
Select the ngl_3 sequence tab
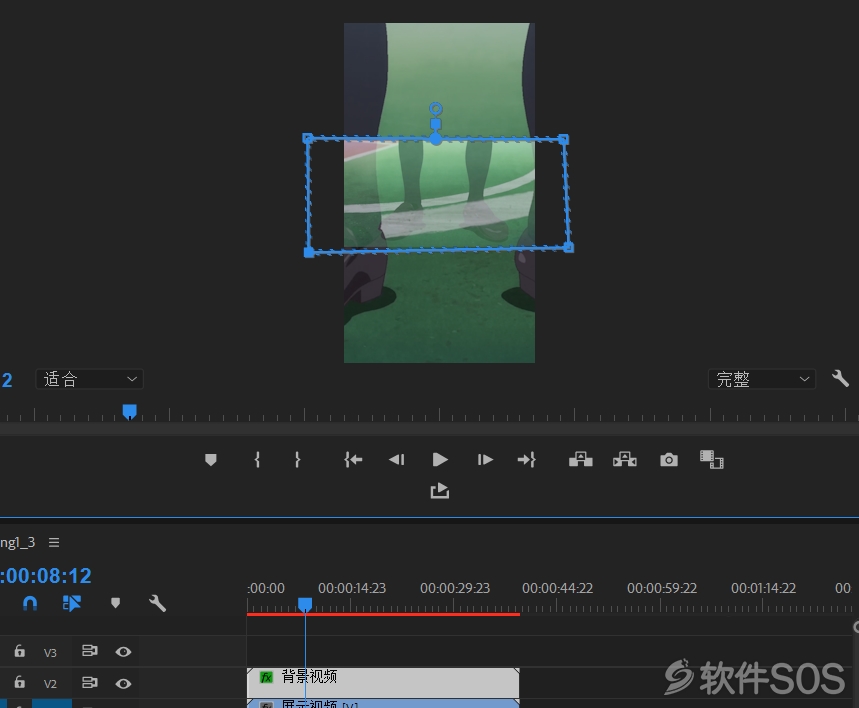[18, 543]
